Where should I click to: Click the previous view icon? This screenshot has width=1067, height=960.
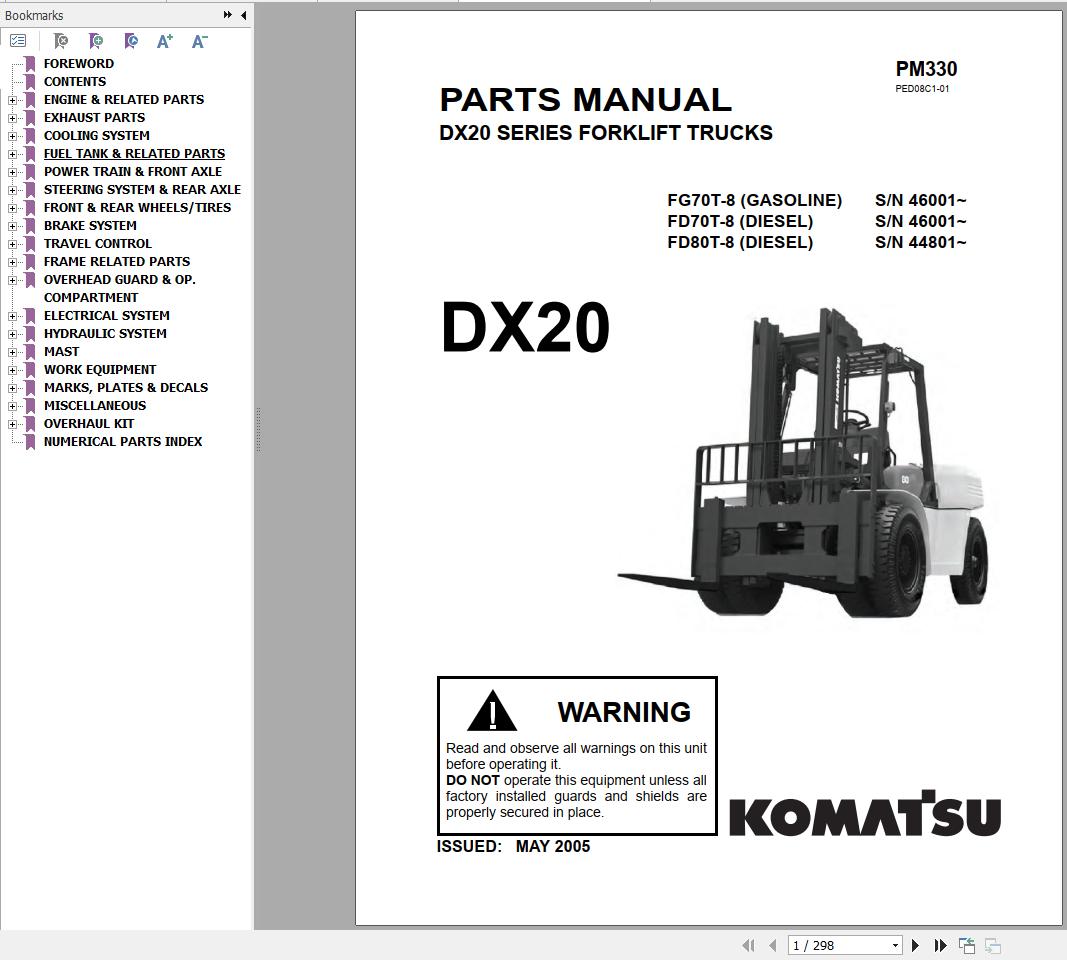(x=967, y=944)
